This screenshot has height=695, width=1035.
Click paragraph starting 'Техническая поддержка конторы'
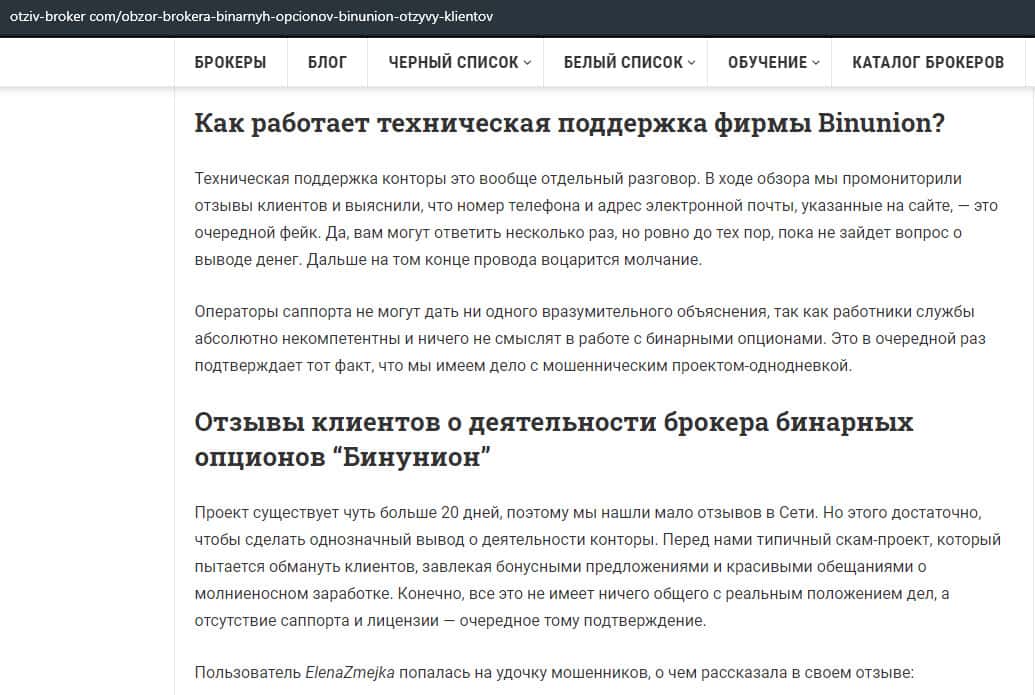click(x=596, y=219)
